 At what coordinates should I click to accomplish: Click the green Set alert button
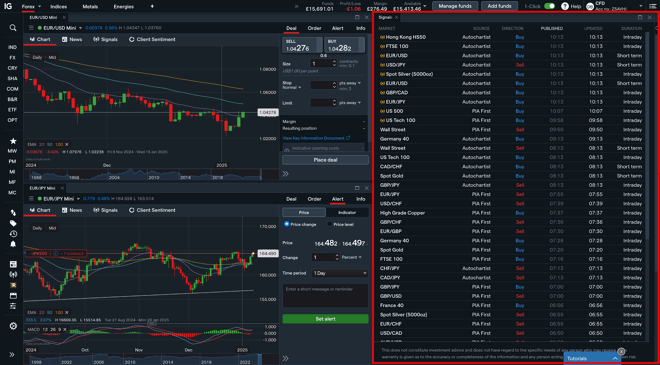325,319
